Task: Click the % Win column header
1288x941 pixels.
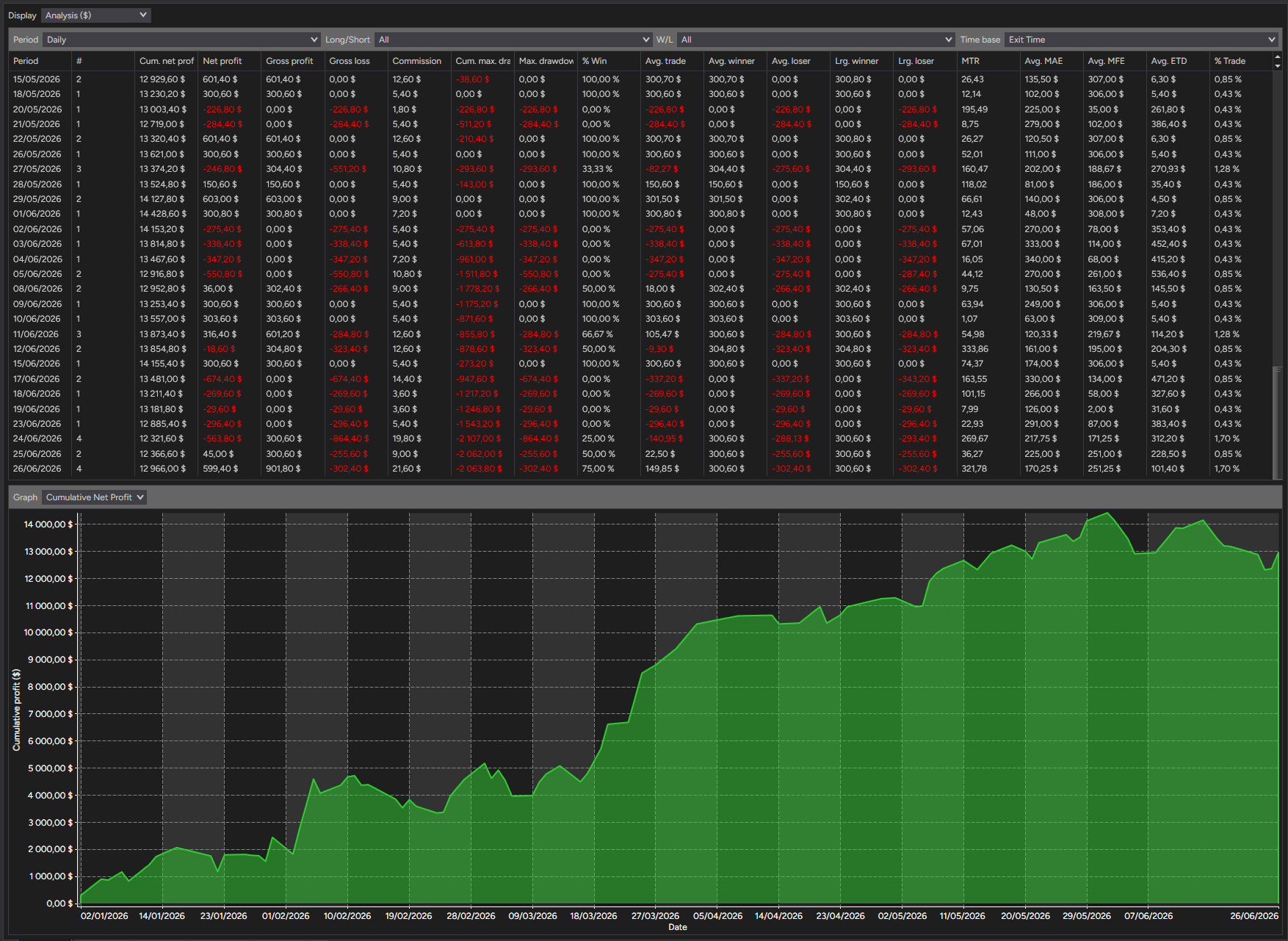Action: [608, 61]
